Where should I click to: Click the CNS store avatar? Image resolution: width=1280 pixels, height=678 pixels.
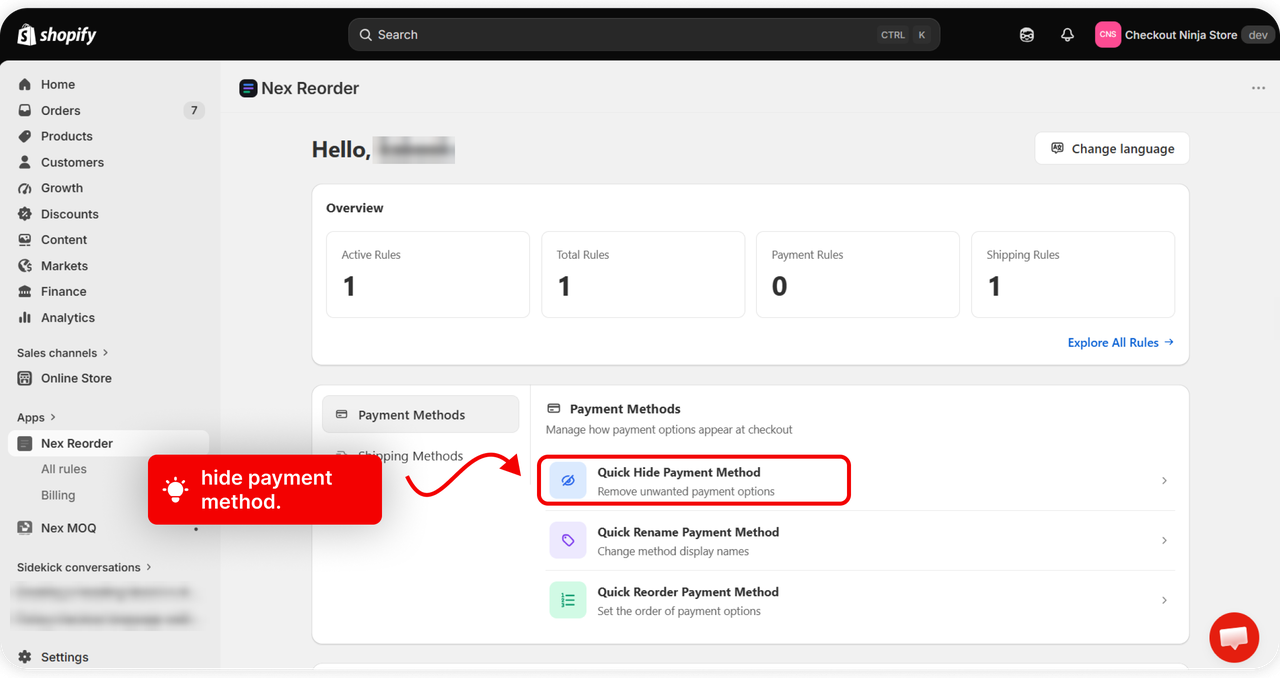(1108, 35)
